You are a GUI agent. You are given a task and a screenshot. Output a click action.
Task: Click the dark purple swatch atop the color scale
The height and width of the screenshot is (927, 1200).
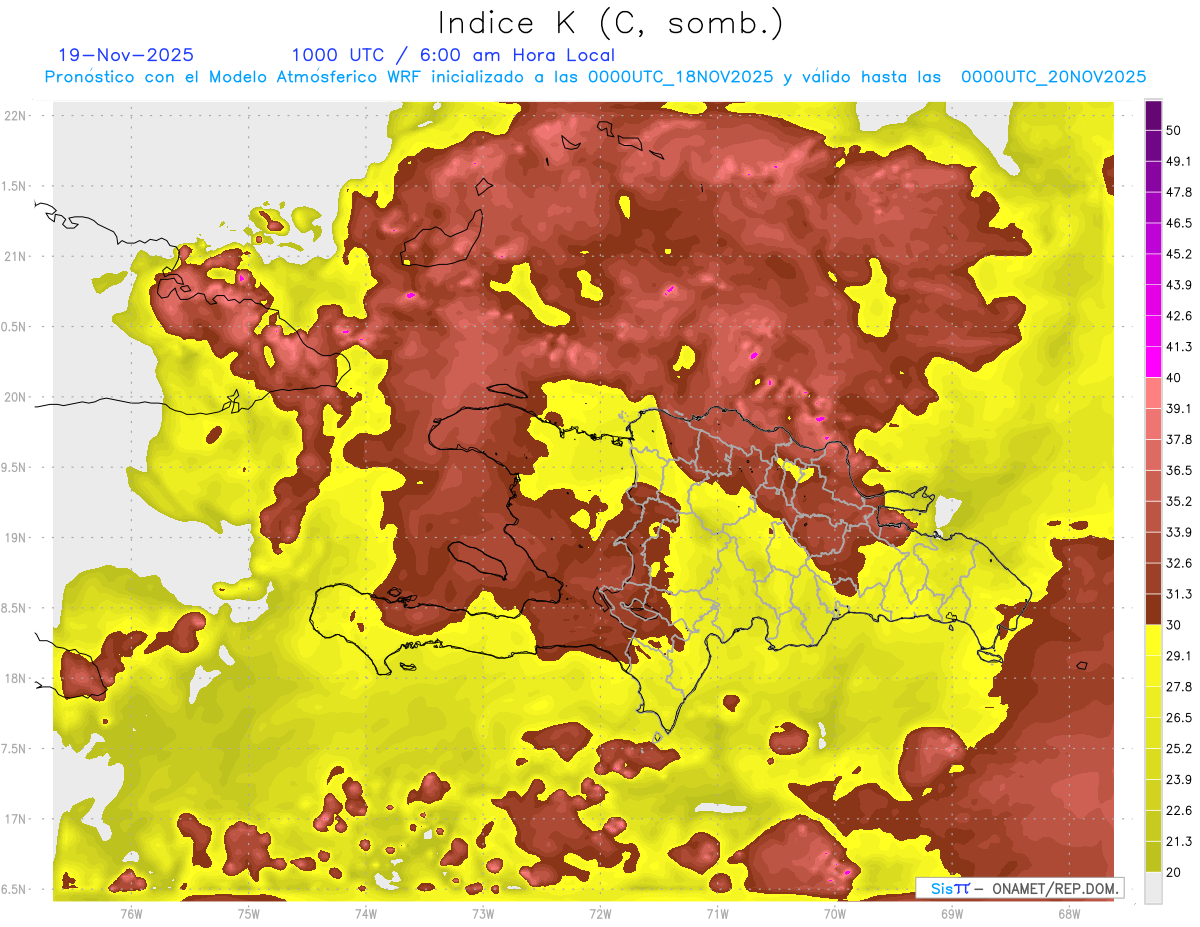point(1153,115)
